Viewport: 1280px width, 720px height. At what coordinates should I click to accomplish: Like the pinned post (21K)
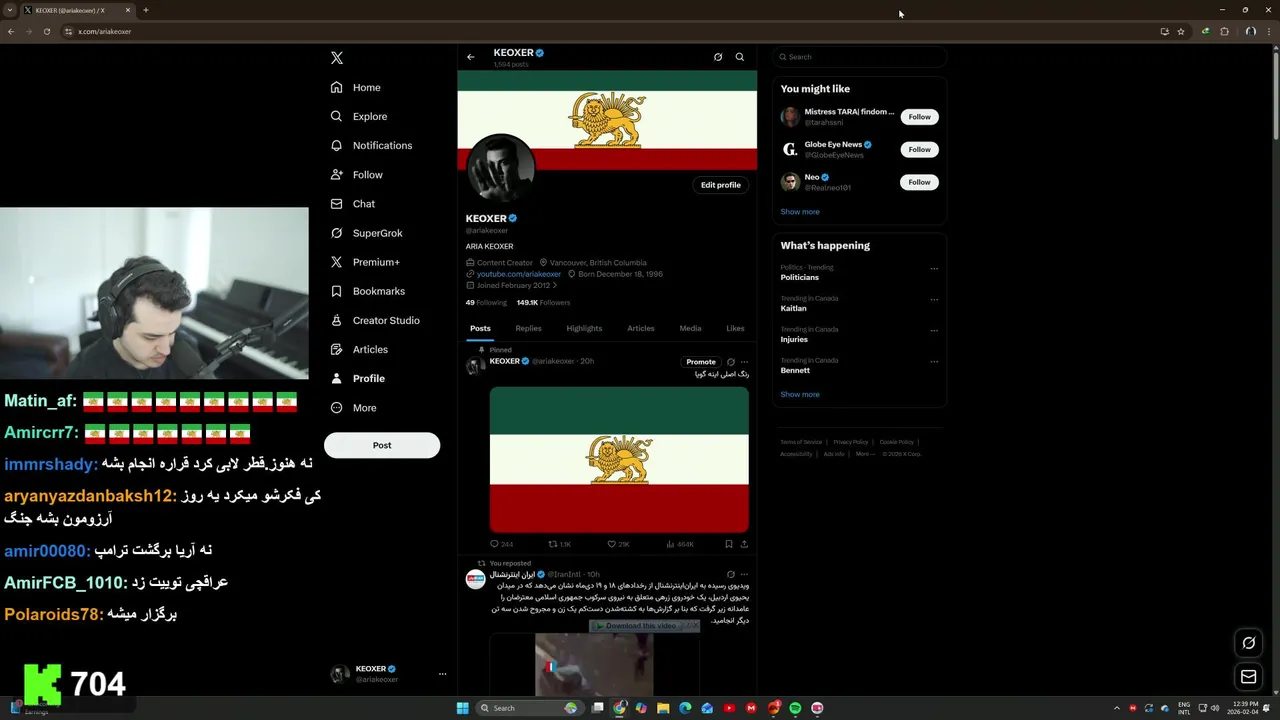click(619, 544)
